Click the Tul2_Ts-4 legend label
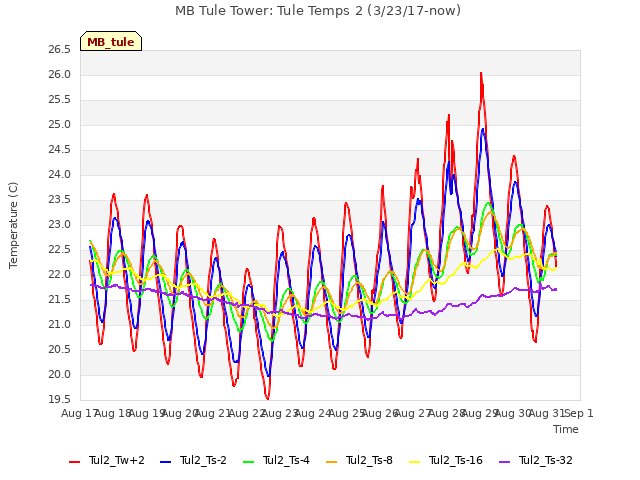 (287, 460)
